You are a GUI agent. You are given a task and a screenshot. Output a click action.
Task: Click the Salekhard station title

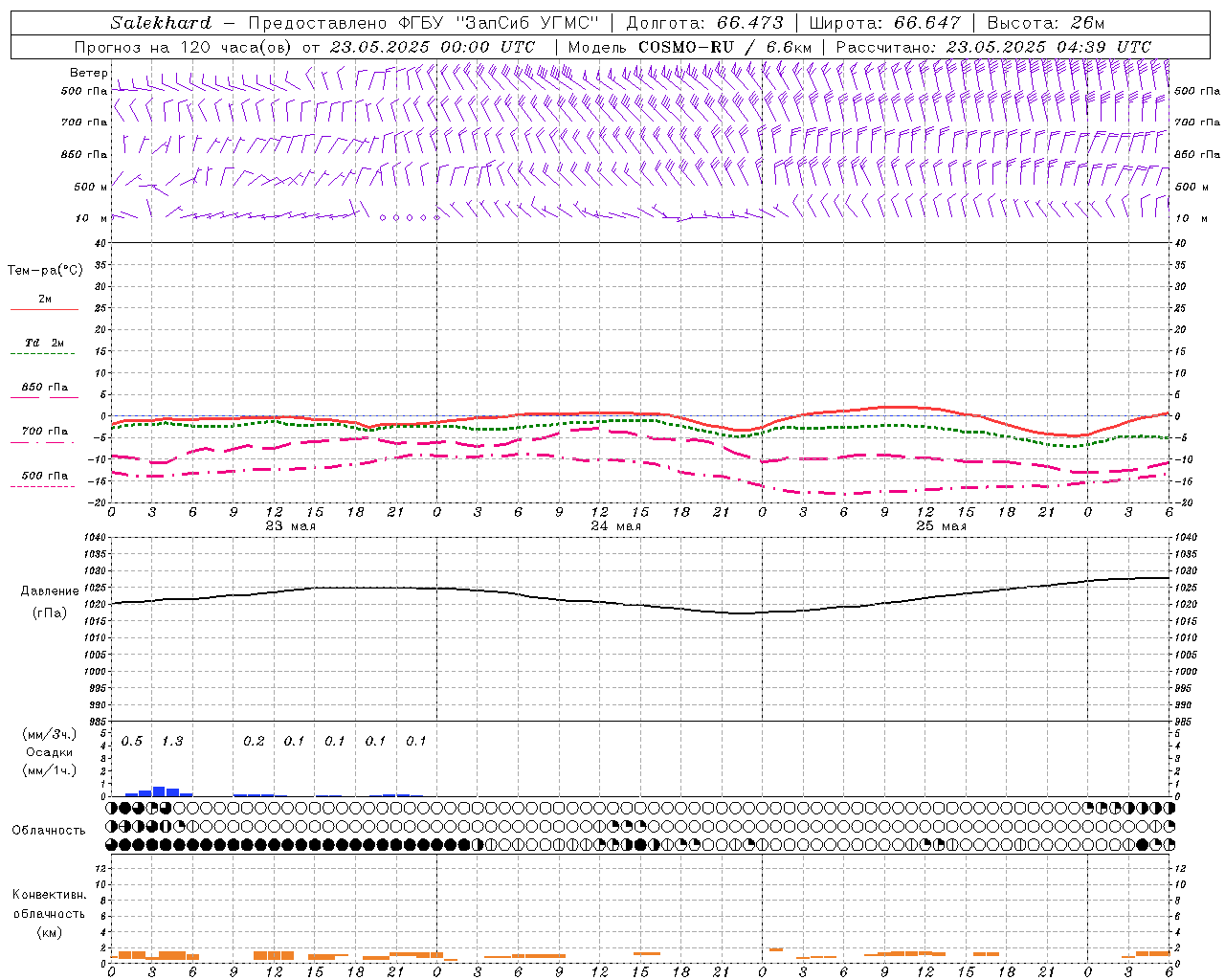pyautogui.click(x=160, y=23)
